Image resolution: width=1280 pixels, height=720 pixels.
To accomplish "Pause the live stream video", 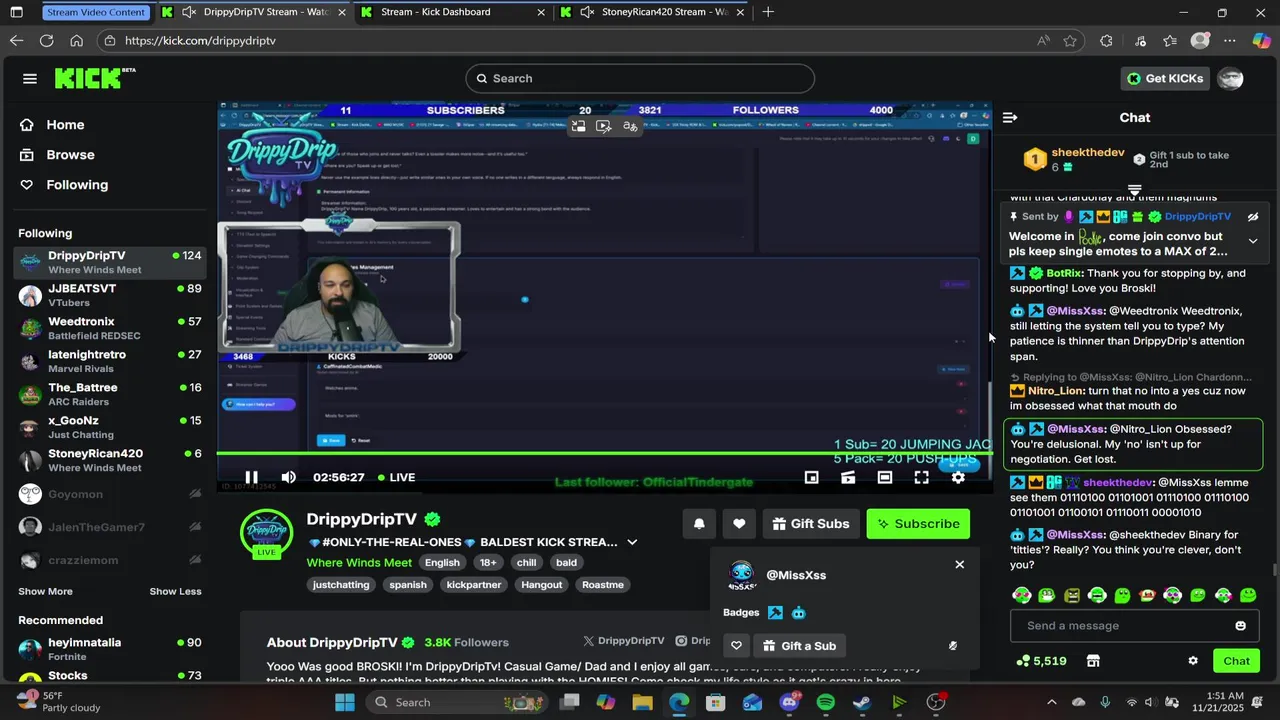I will click(x=251, y=477).
